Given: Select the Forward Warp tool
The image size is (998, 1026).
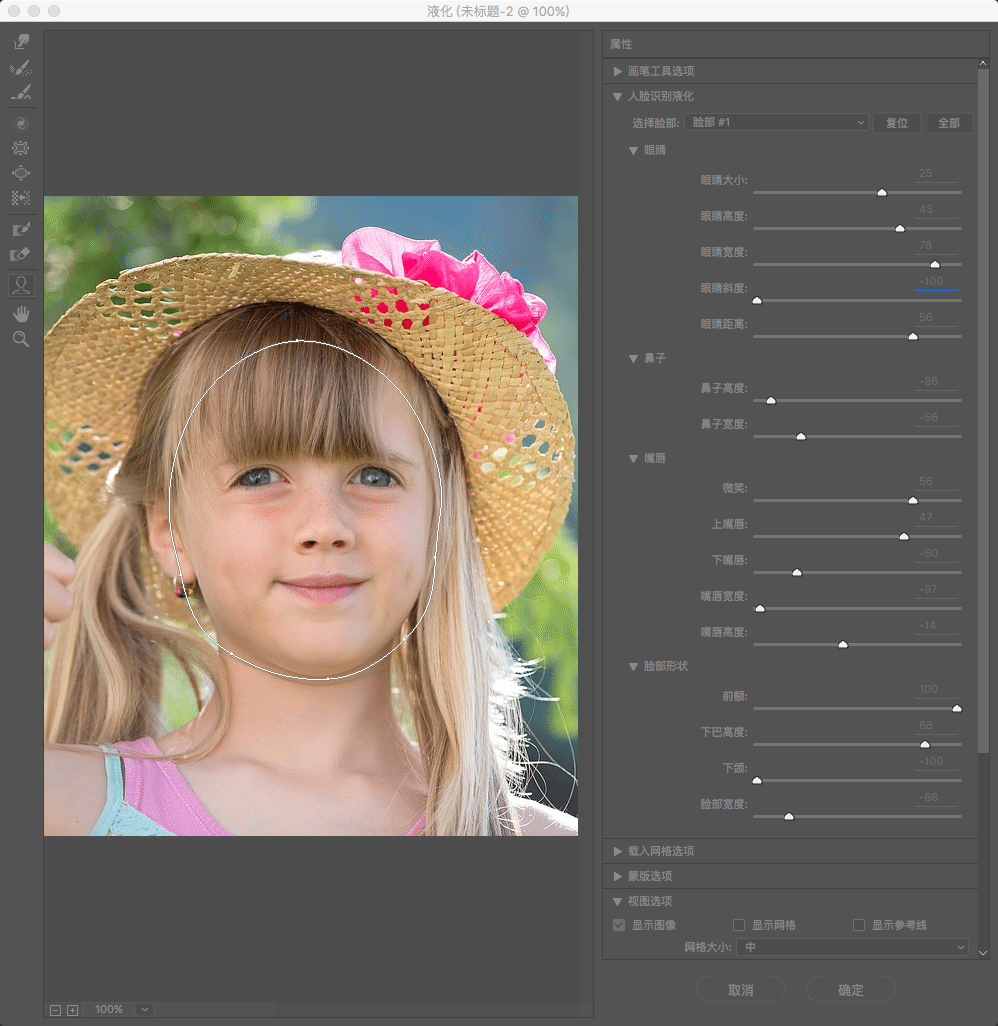Looking at the screenshot, I should [21, 42].
